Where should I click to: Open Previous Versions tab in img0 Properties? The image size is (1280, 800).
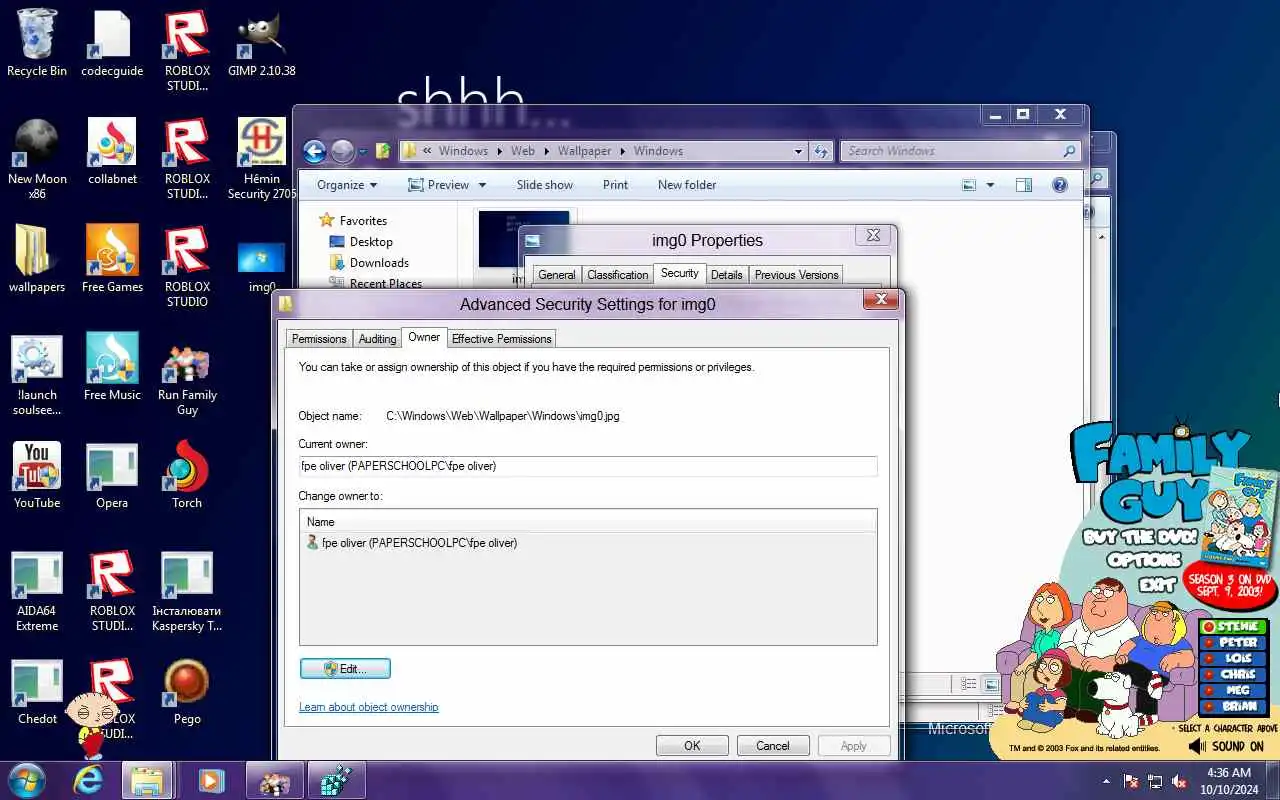(796, 275)
